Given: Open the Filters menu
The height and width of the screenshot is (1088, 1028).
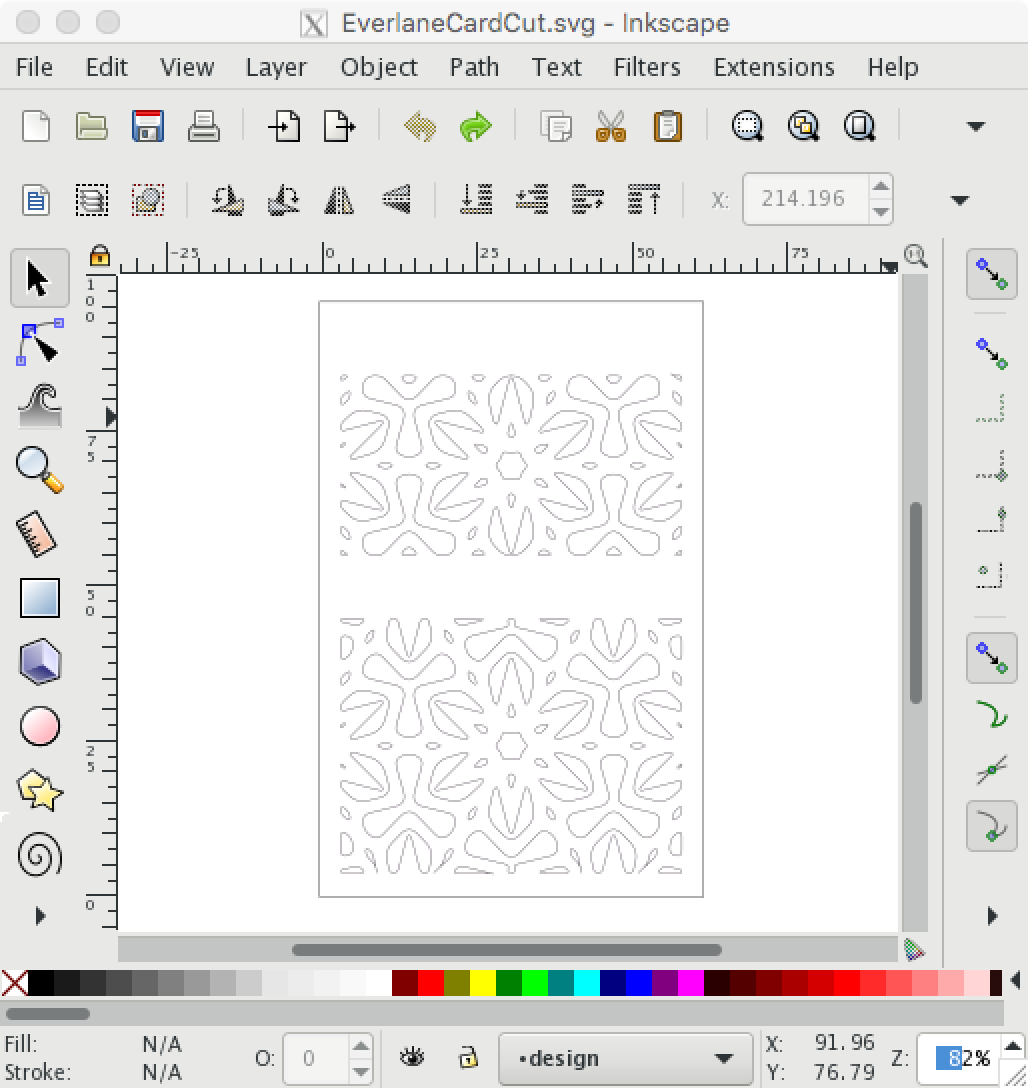Looking at the screenshot, I should coord(647,67).
